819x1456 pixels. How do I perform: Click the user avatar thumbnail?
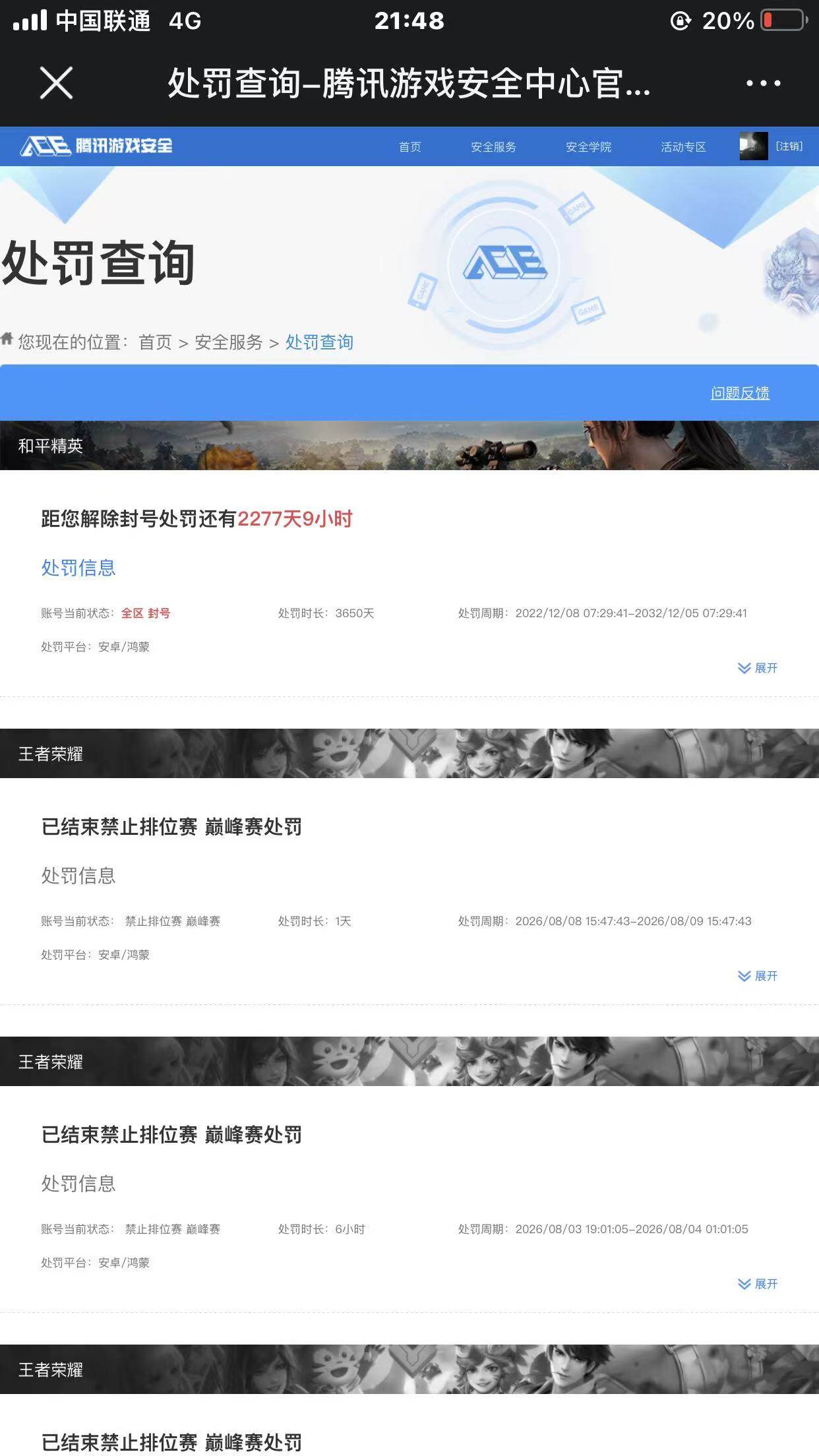point(754,146)
